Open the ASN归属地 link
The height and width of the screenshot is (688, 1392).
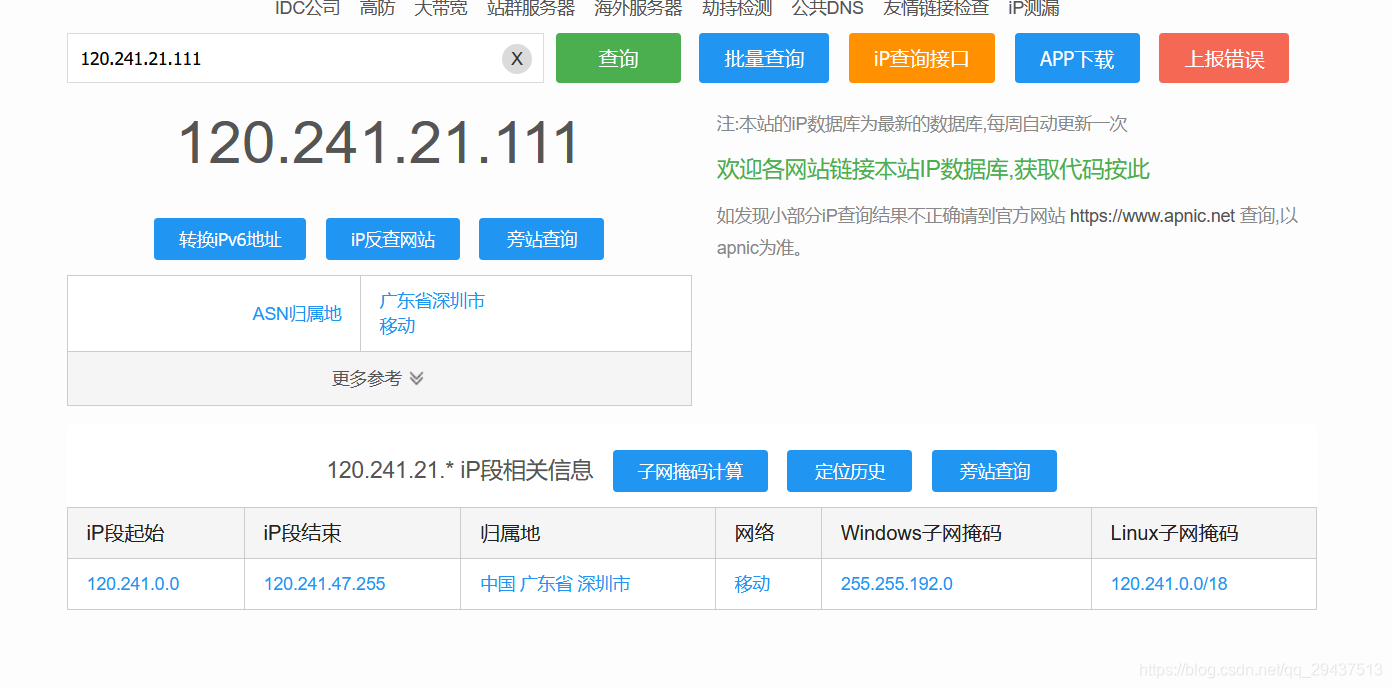point(297,314)
